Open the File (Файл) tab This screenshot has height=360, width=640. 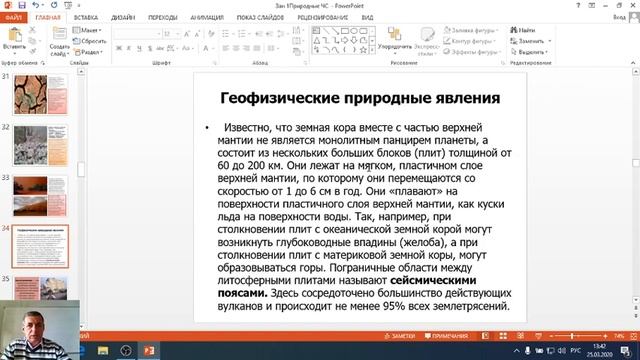tap(13, 18)
